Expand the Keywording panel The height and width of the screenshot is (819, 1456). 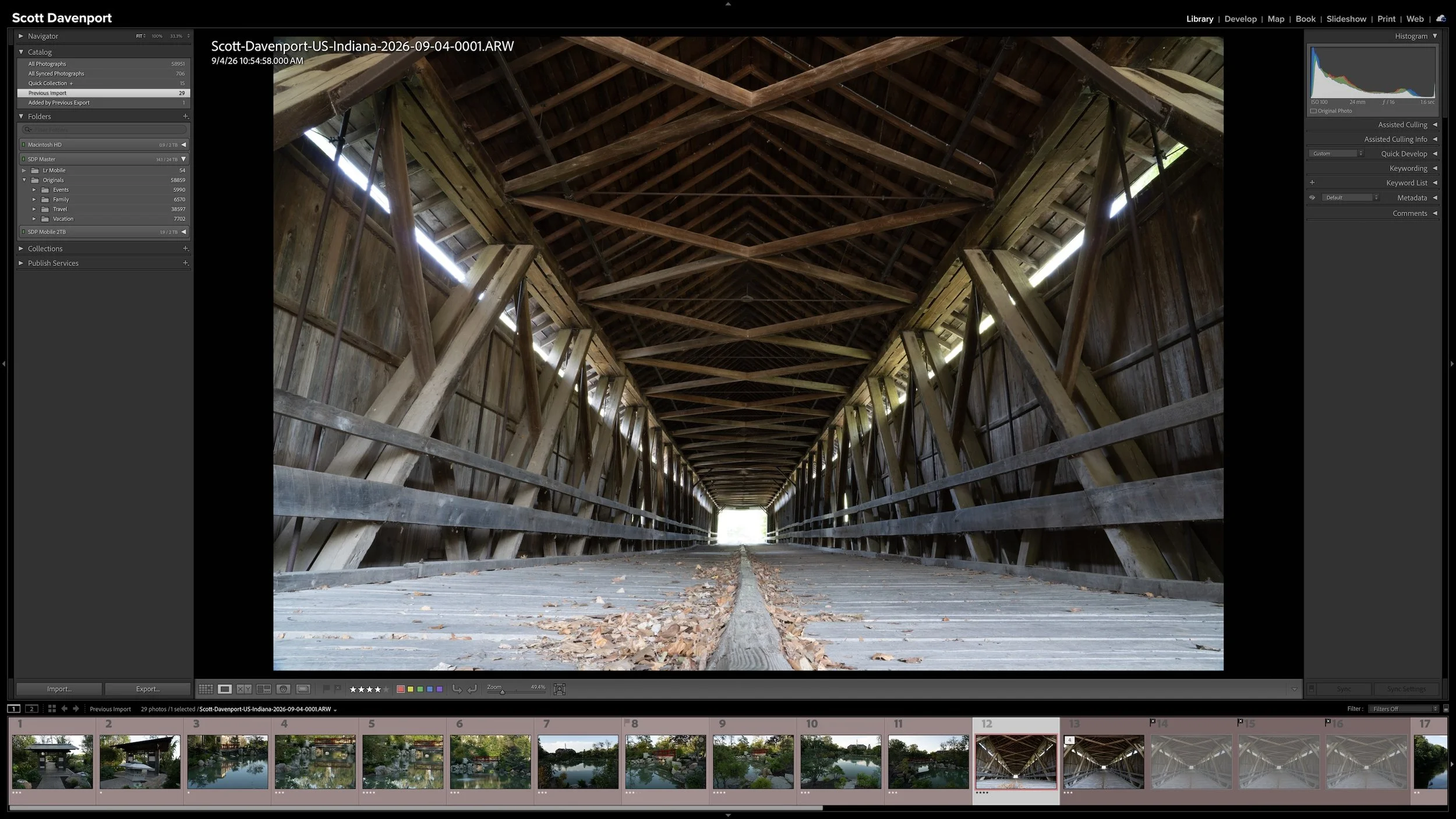1435,168
